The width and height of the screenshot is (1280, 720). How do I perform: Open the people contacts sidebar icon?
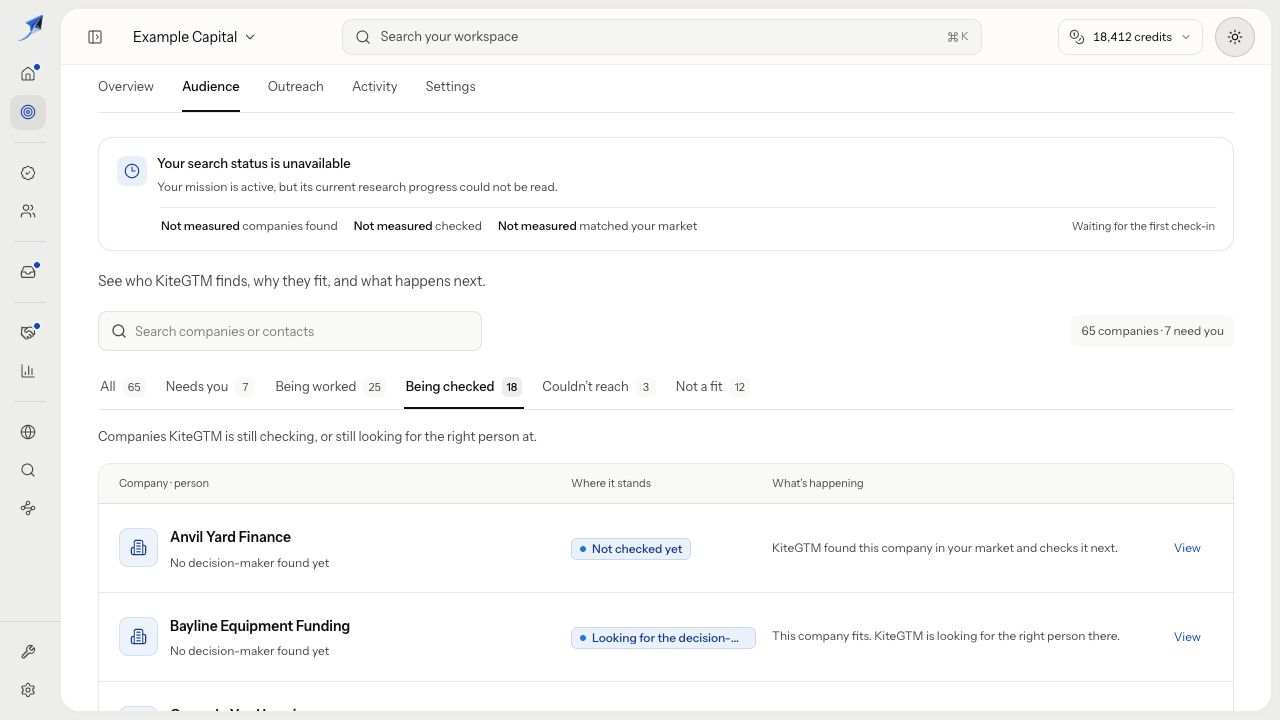(28, 211)
